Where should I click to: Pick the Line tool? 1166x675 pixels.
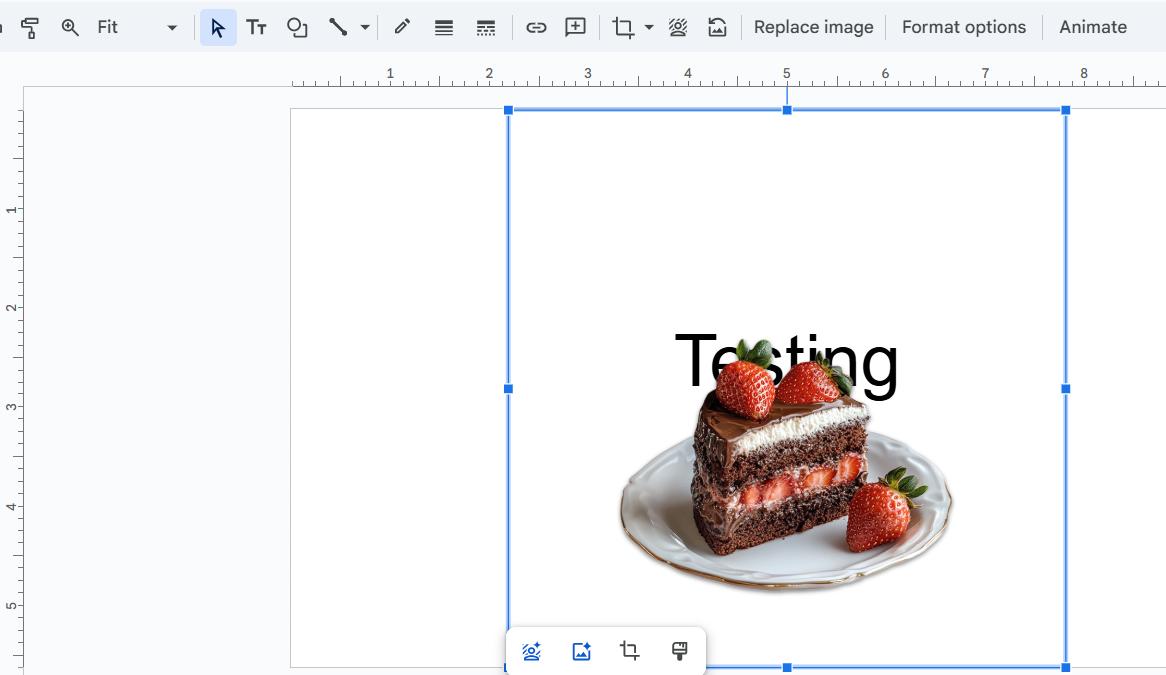coord(338,28)
